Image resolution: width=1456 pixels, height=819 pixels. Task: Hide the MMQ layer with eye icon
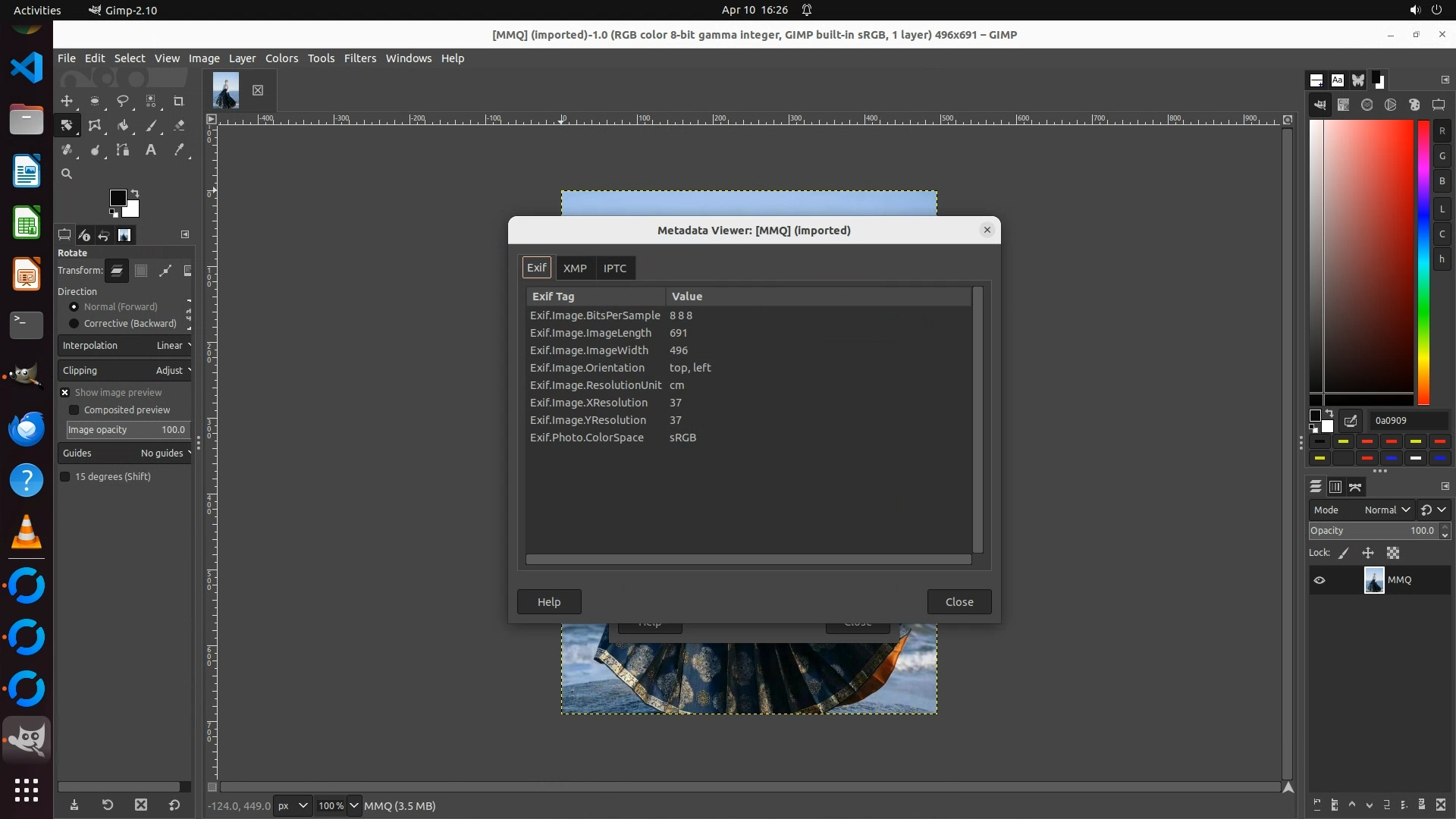click(x=1319, y=580)
